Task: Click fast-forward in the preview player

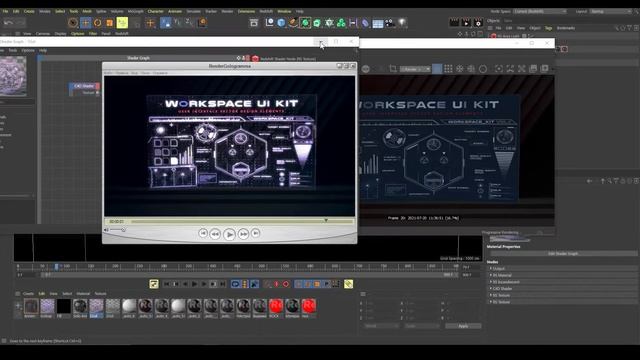Action: click(243, 234)
